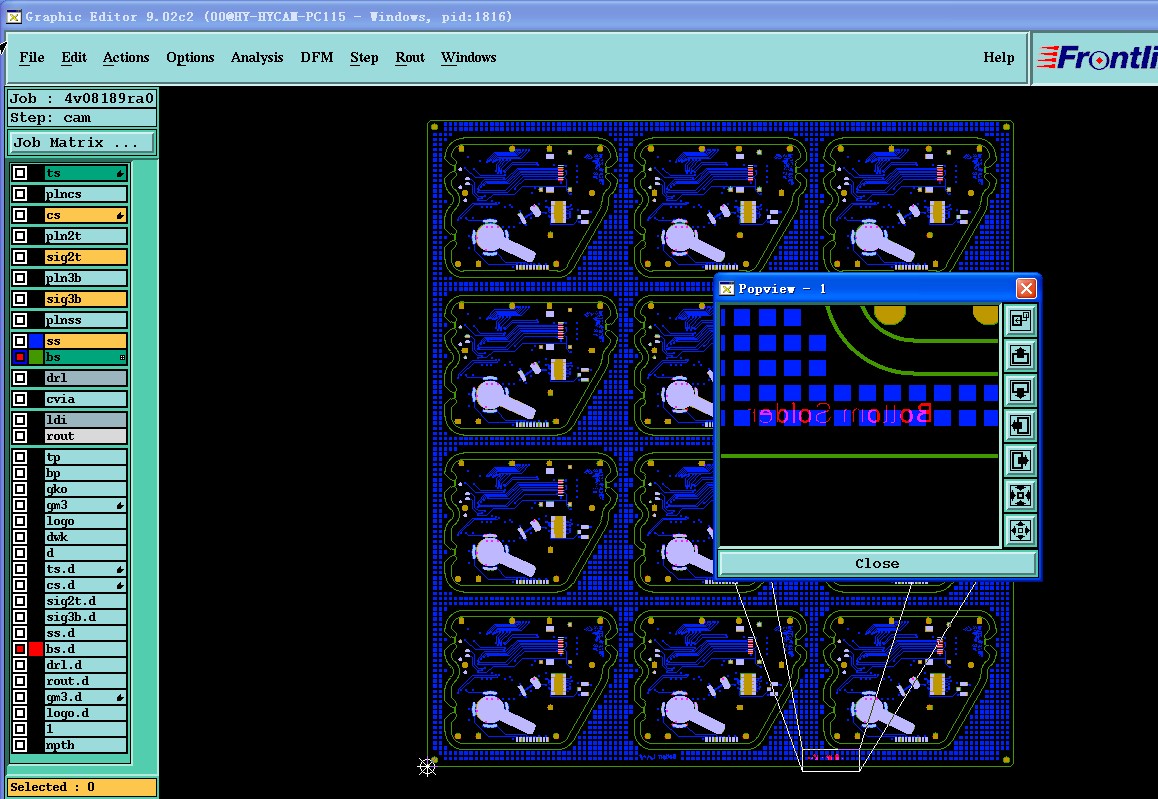1158x799 pixels.
Task: Toggle display of the rout layer
Action: pos(20,436)
